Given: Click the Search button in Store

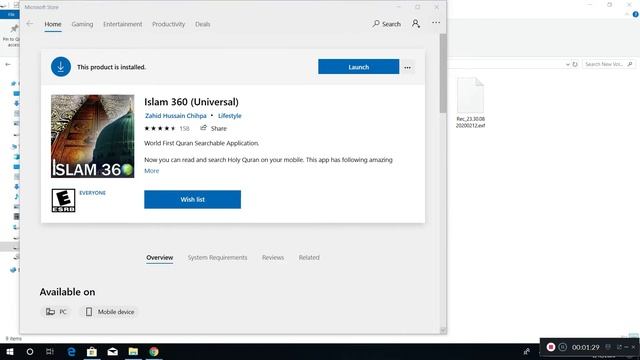Looking at the screenshot, I should pos(387,24).
